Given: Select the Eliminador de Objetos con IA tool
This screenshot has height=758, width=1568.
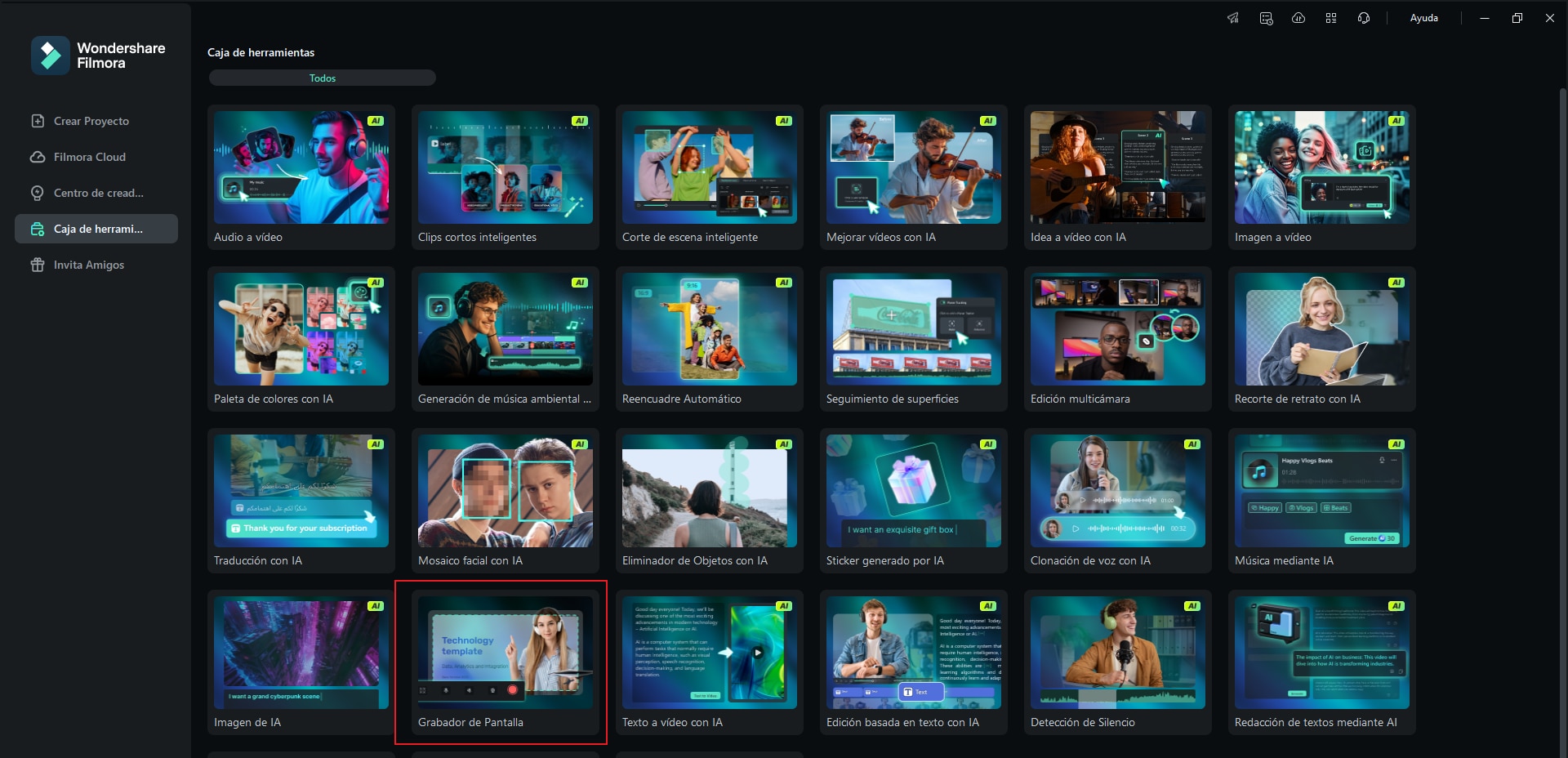Looking at the screenshot, I should tap(709, 501).
